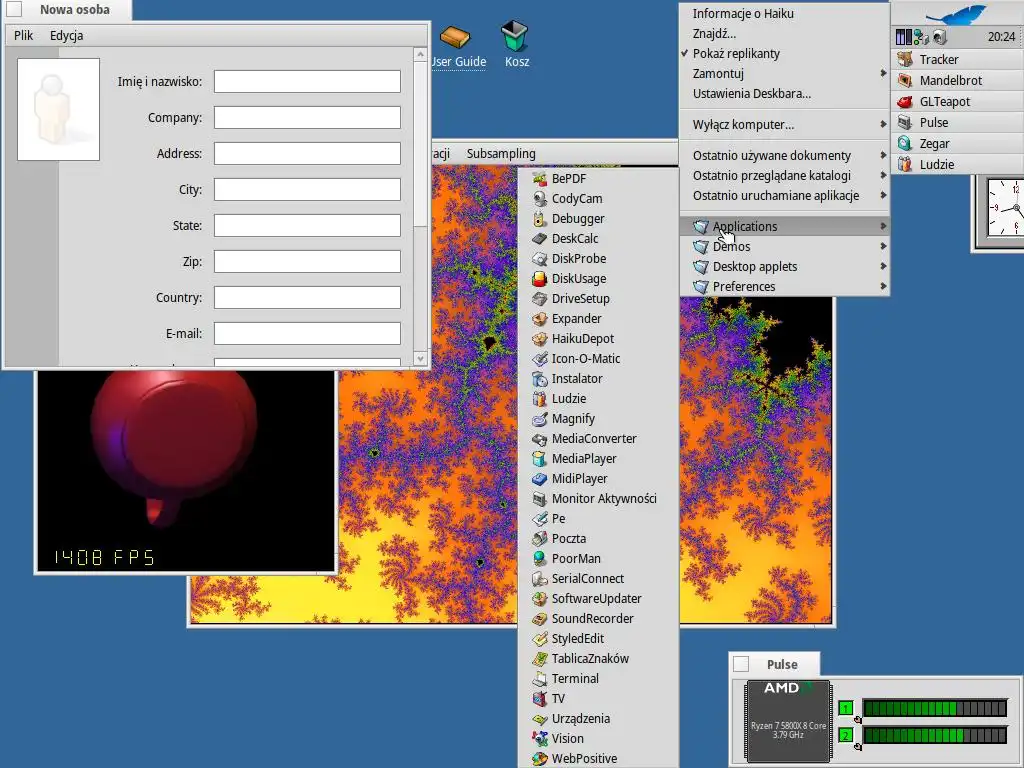The height and width of the screenshot is (768, 1024).
Task: Launch BePDF from the Applications list
Action: (x=598, y=178)
